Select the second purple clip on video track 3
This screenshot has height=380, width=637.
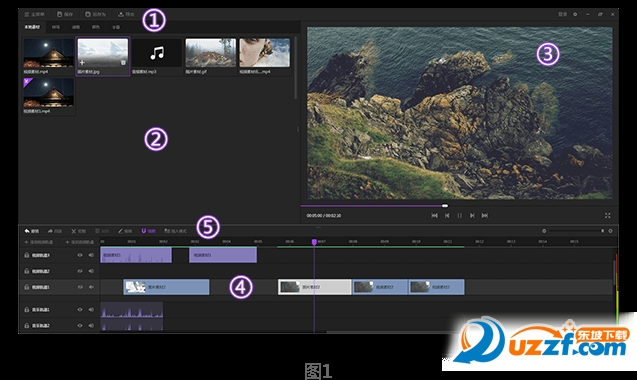pyautogui.click(x=223, y=255)
